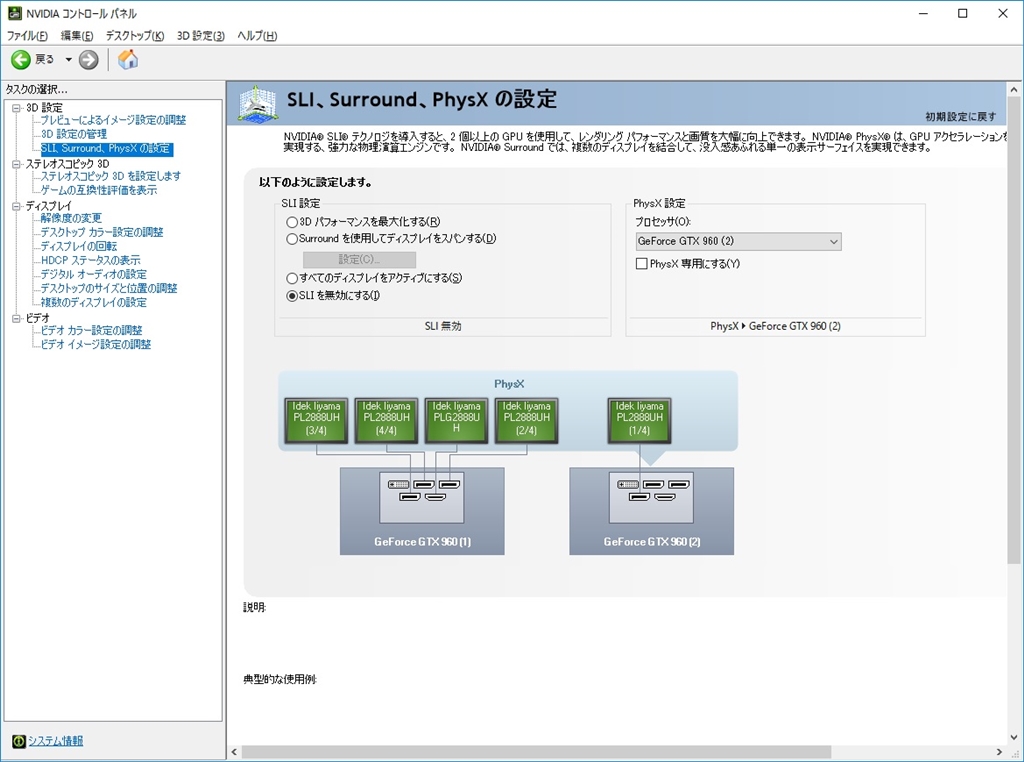Screen dimensions: 1024x762
Task: Open デスクトップ カラー設定の調整
Action: pyautogui.click(x=102, y=232)
